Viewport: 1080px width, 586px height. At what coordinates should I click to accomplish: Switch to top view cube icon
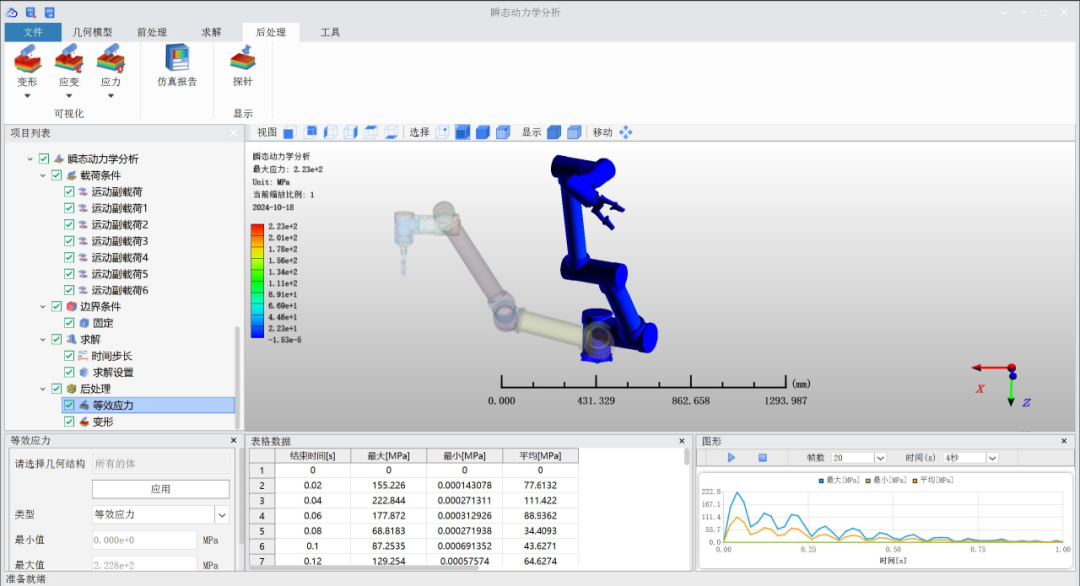click(x=371, y=132)
